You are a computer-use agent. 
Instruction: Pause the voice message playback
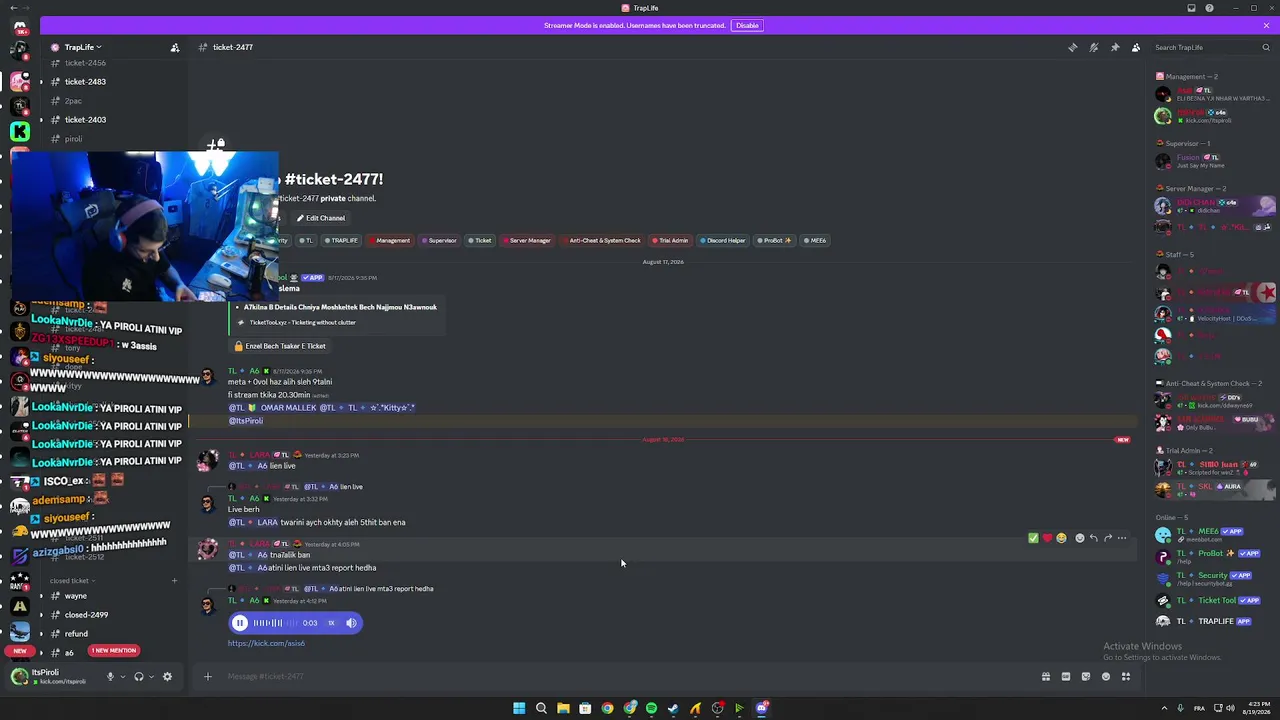point(240,623)
